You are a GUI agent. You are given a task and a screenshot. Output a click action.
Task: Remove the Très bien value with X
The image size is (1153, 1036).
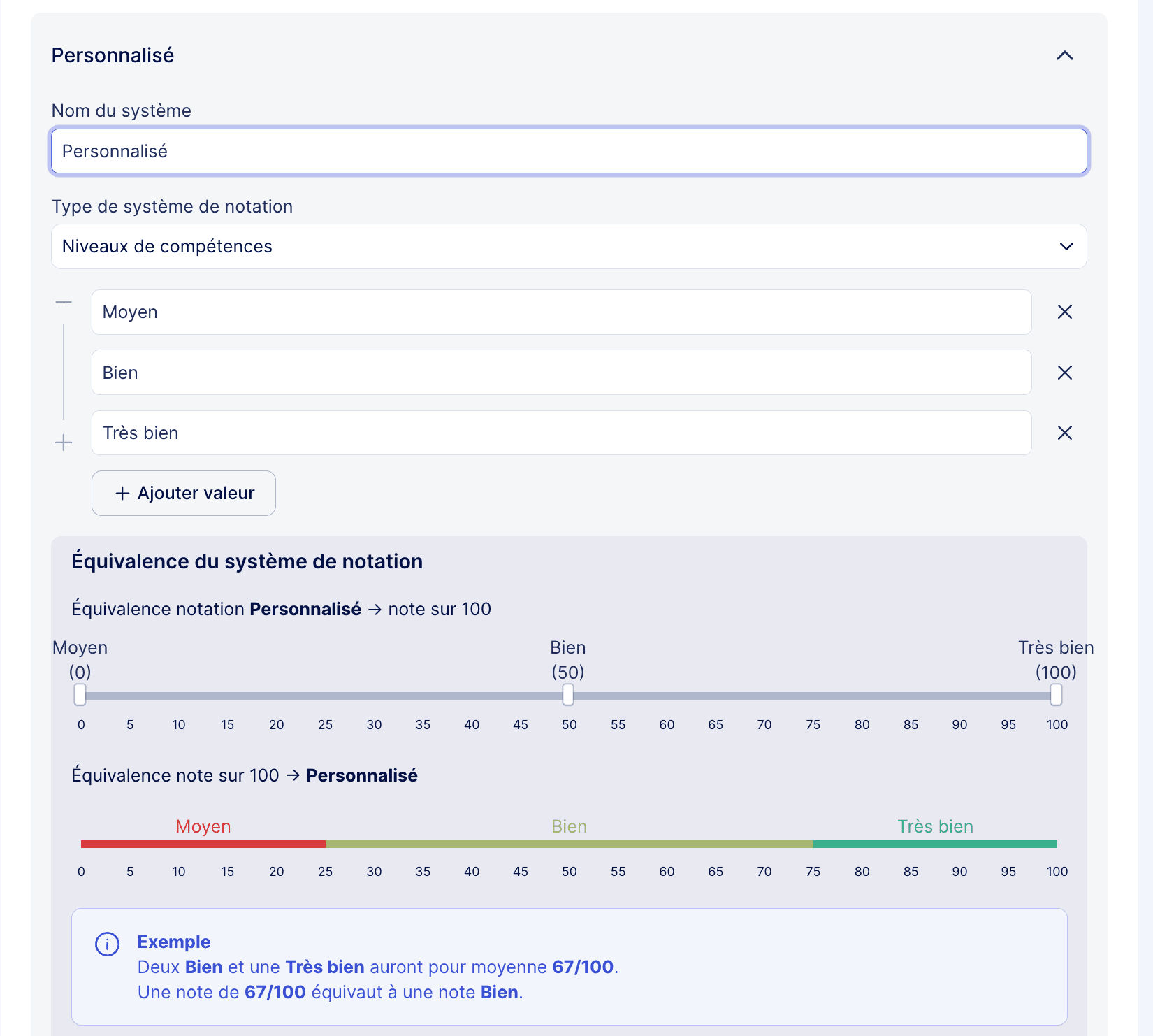point(1064,433)
